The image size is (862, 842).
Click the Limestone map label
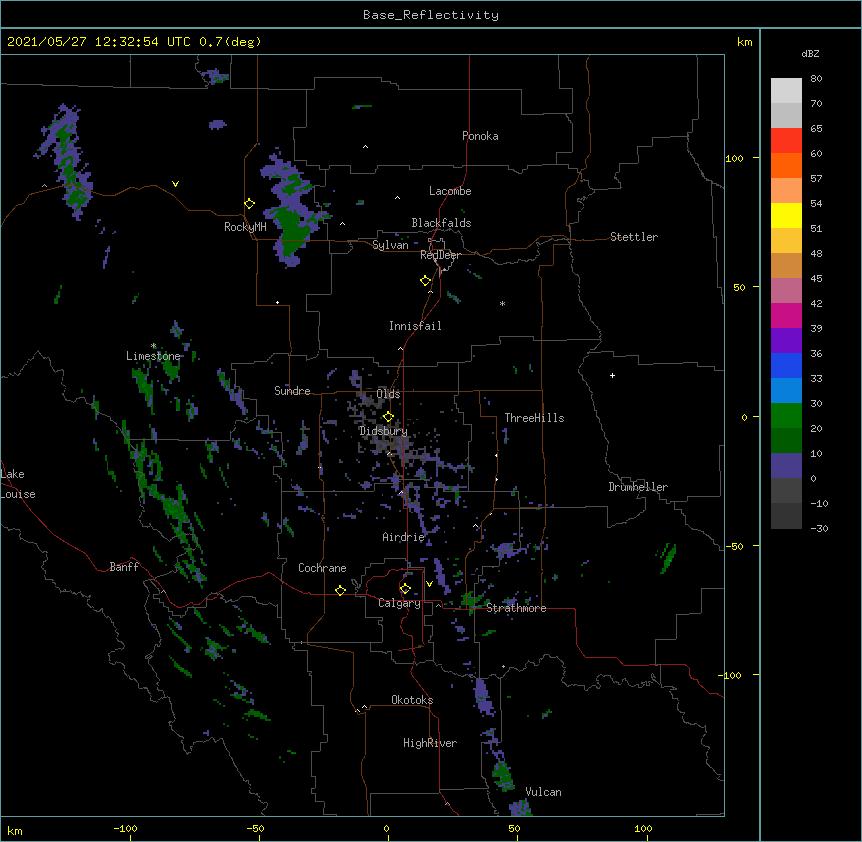pyautogui.click(x=153, y=356)
